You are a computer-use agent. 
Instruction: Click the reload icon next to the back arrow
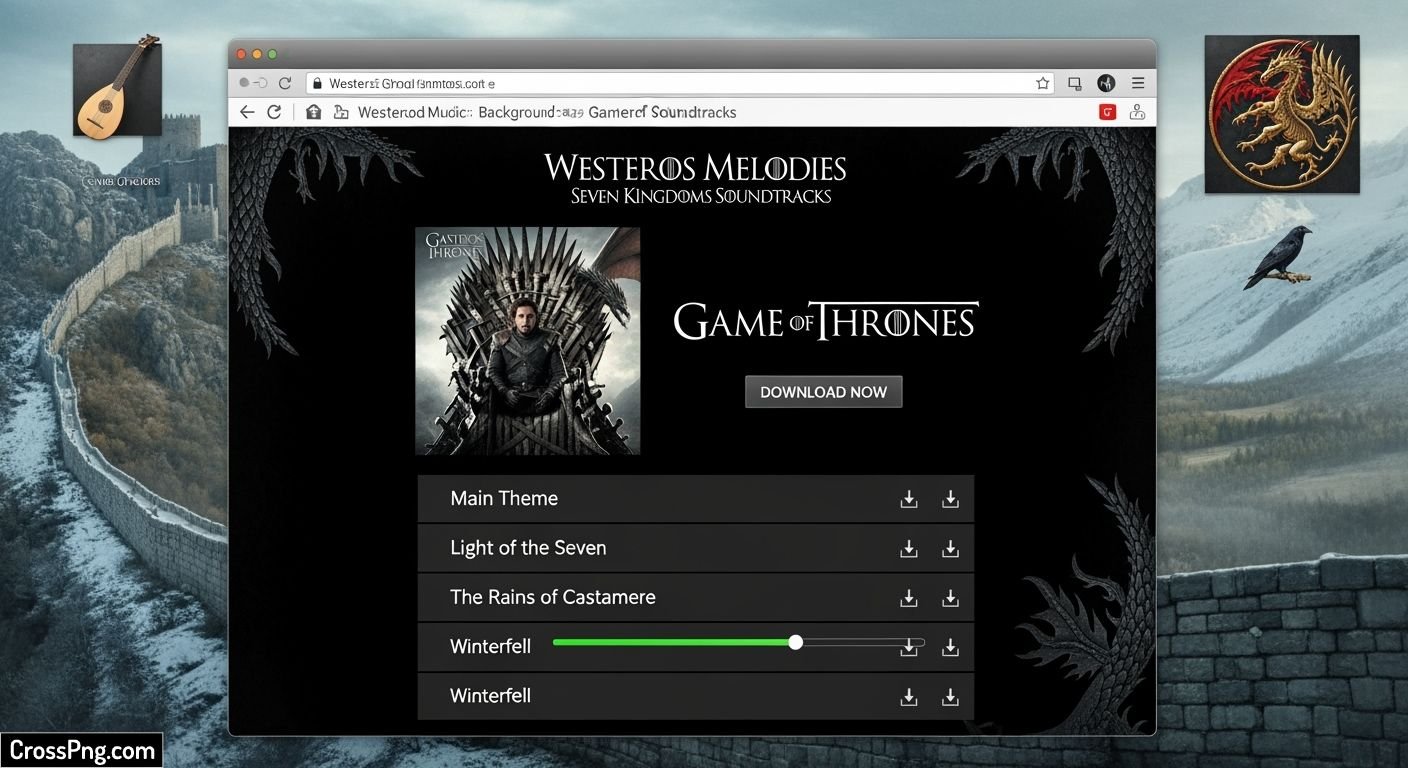pyautogui.click(x=274, y=112)
